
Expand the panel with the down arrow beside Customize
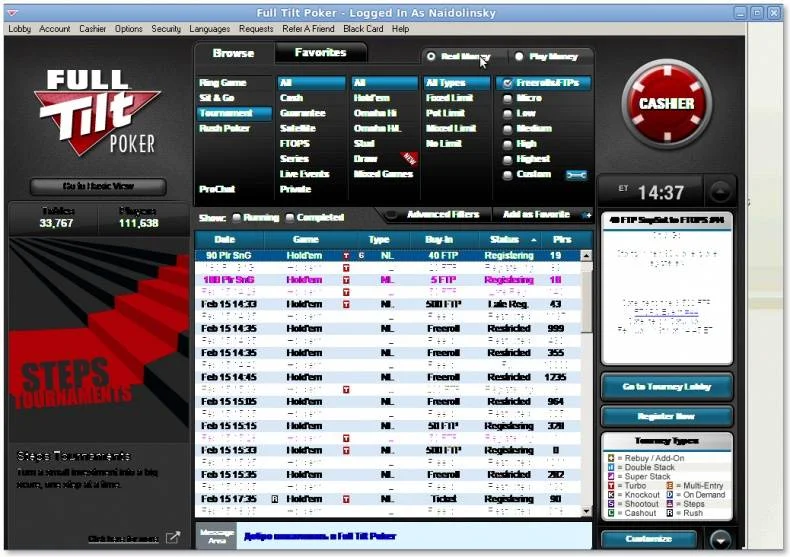click(x=720, y=540)
